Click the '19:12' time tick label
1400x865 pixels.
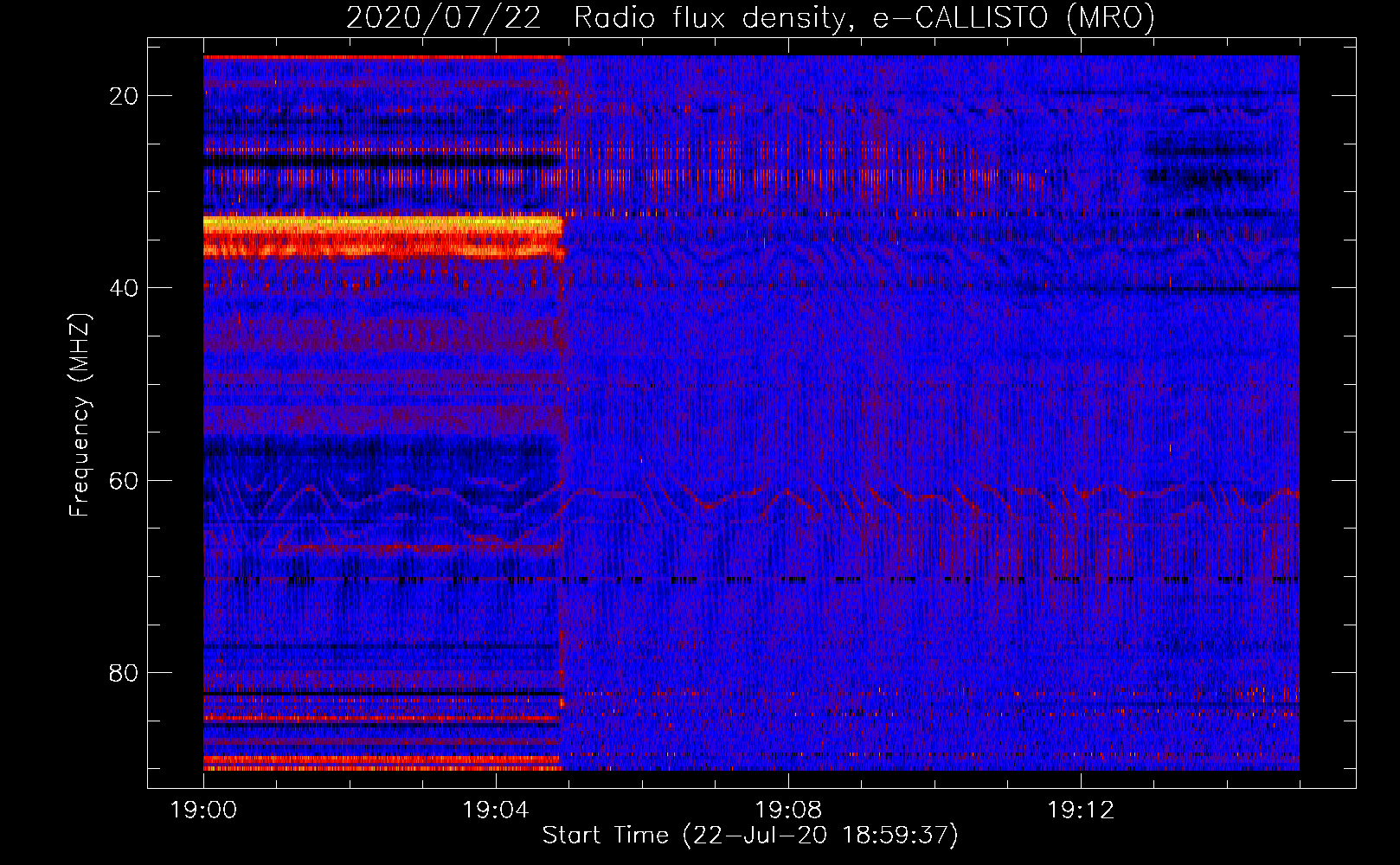pyautogui.click(x=1081, y=811)
